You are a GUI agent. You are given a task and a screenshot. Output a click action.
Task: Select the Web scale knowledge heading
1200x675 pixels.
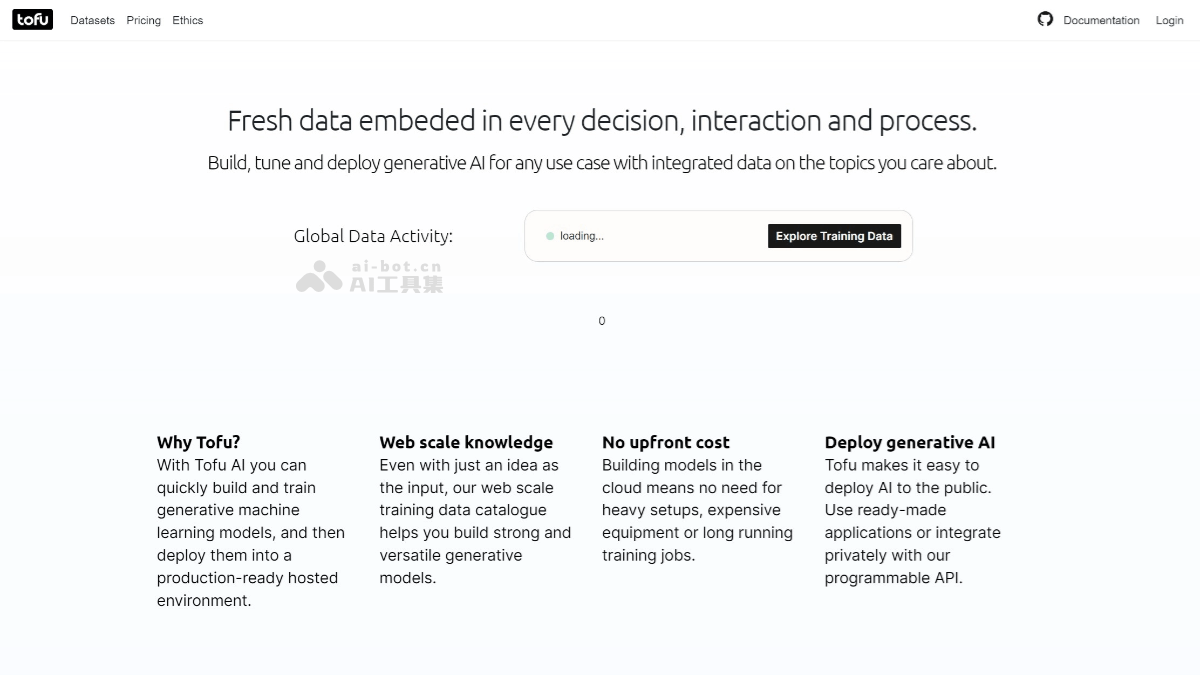466,442
